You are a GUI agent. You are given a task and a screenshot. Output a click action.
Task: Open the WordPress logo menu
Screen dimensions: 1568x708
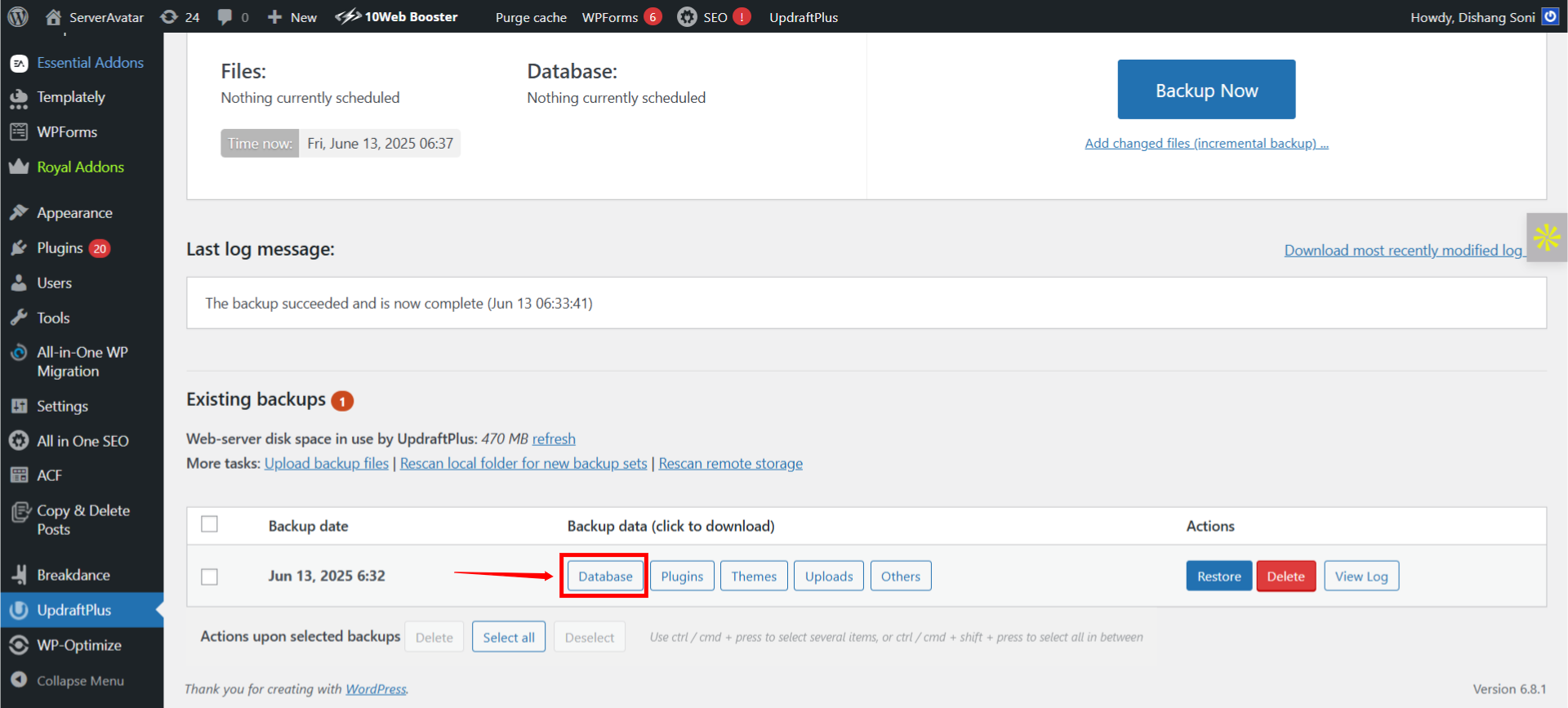[x=18, y=16]
